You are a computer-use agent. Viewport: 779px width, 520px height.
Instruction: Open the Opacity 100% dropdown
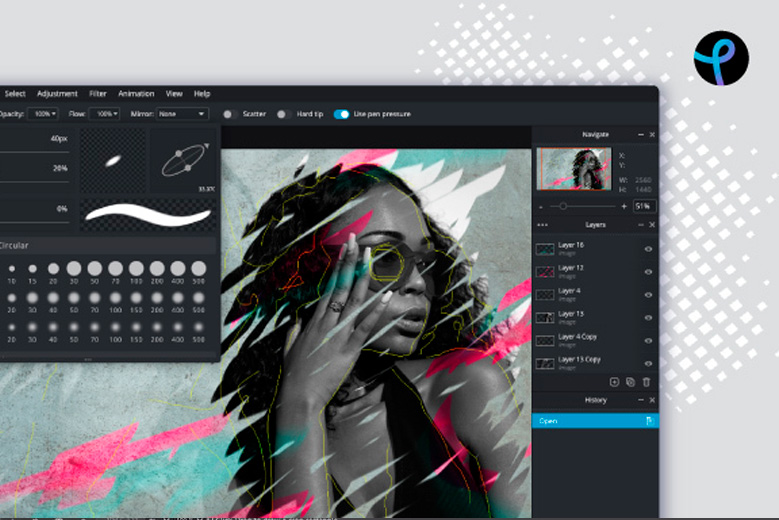[43, 114]
